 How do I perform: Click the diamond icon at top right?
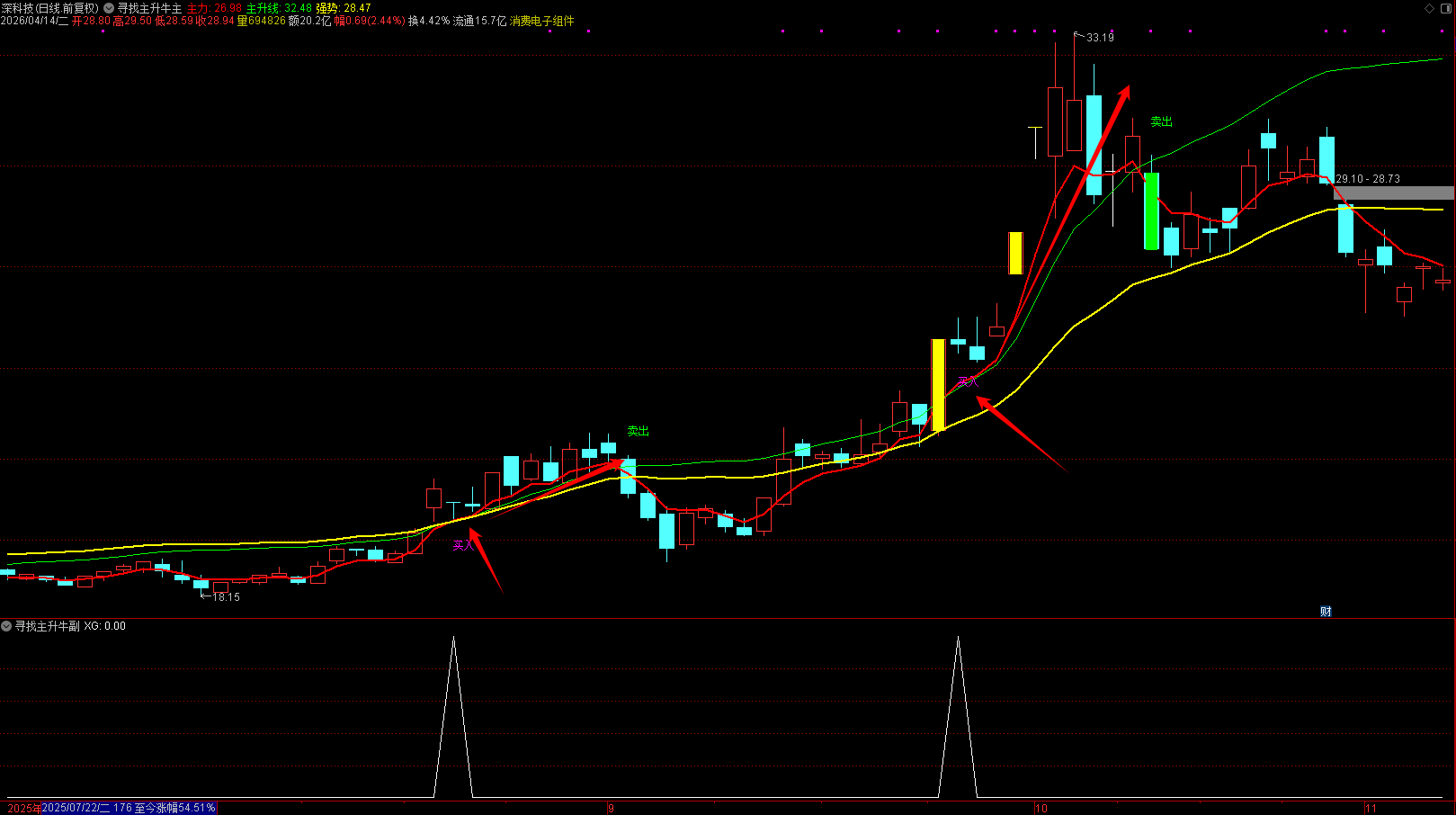coord(1430,8)
